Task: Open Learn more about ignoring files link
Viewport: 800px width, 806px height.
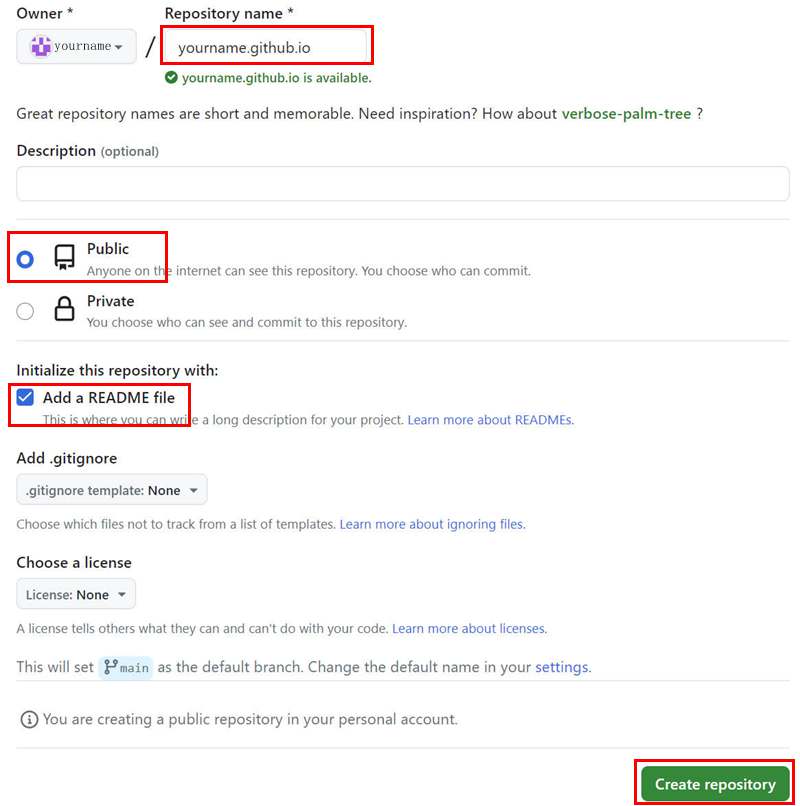Action: (x=432, y=524)
